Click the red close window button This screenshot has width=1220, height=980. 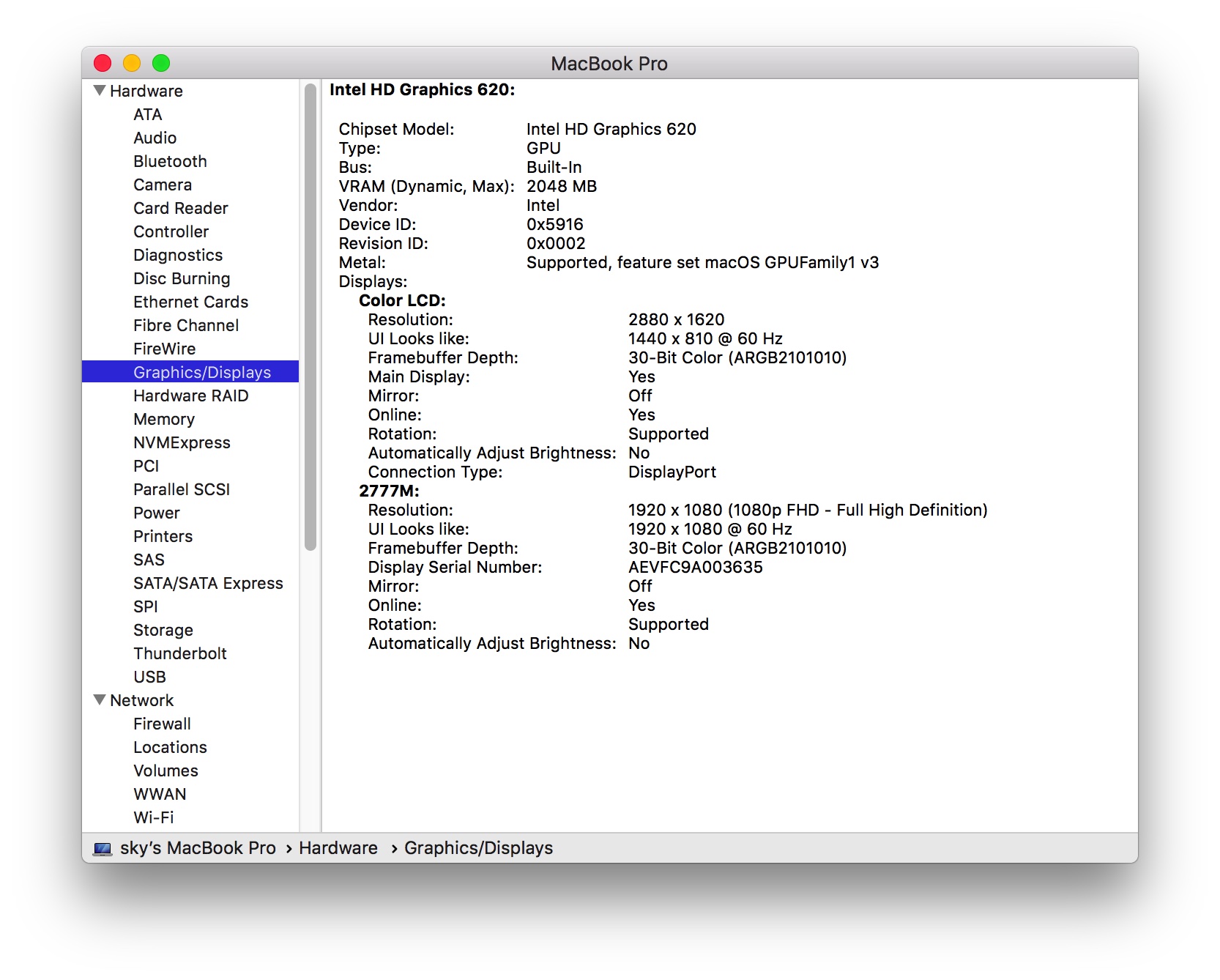[x=103, y=63]
